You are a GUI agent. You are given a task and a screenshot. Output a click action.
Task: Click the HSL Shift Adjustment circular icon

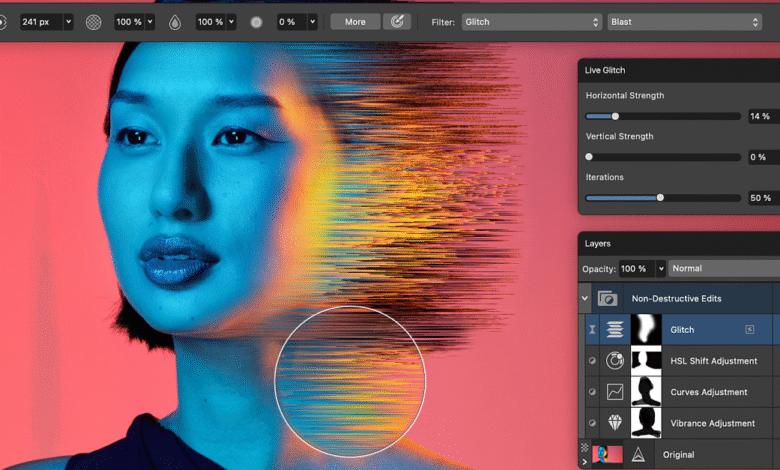[615, 361]
